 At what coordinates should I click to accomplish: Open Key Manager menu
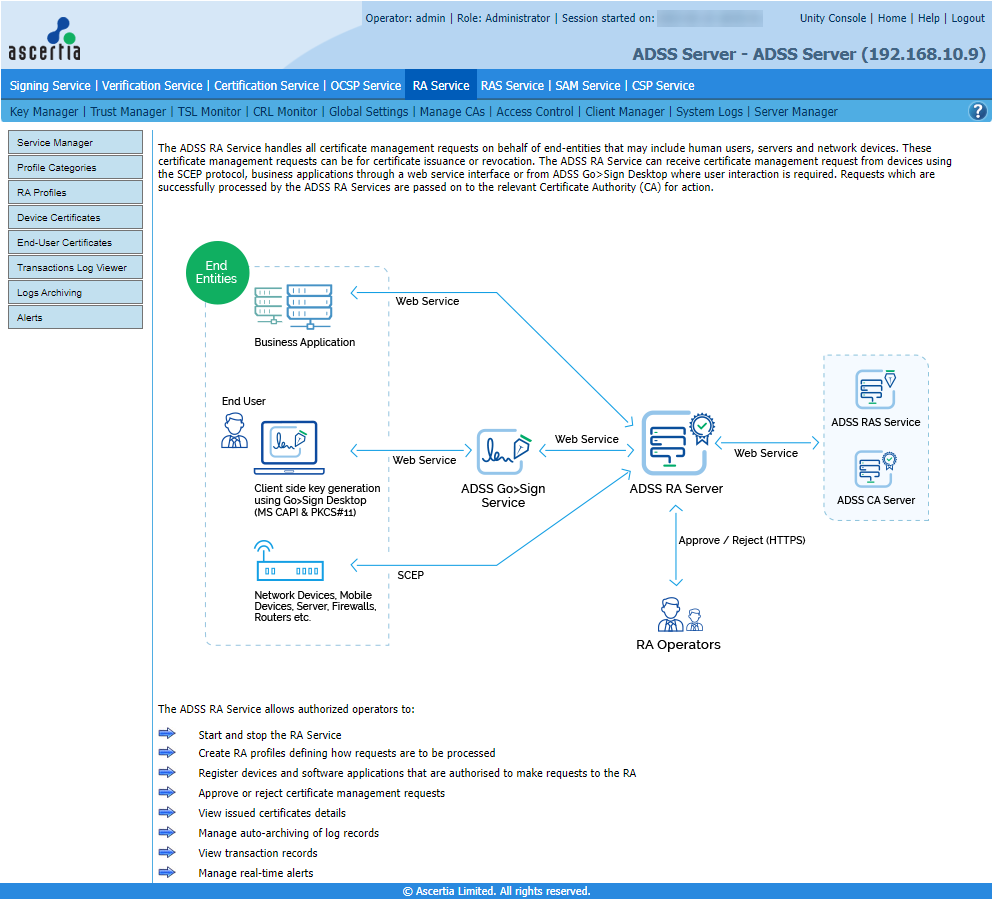tap(44, 112)
